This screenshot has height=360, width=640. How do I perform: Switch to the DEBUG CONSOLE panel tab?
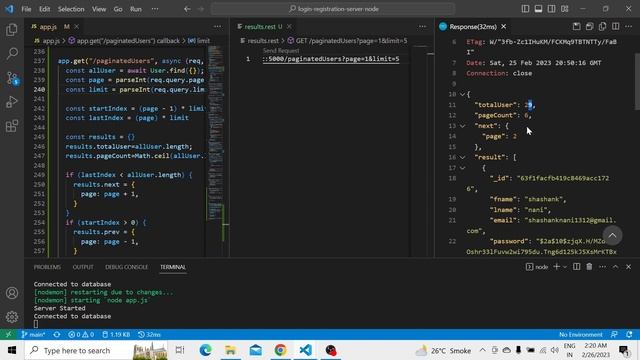click(x=127, y=267)
